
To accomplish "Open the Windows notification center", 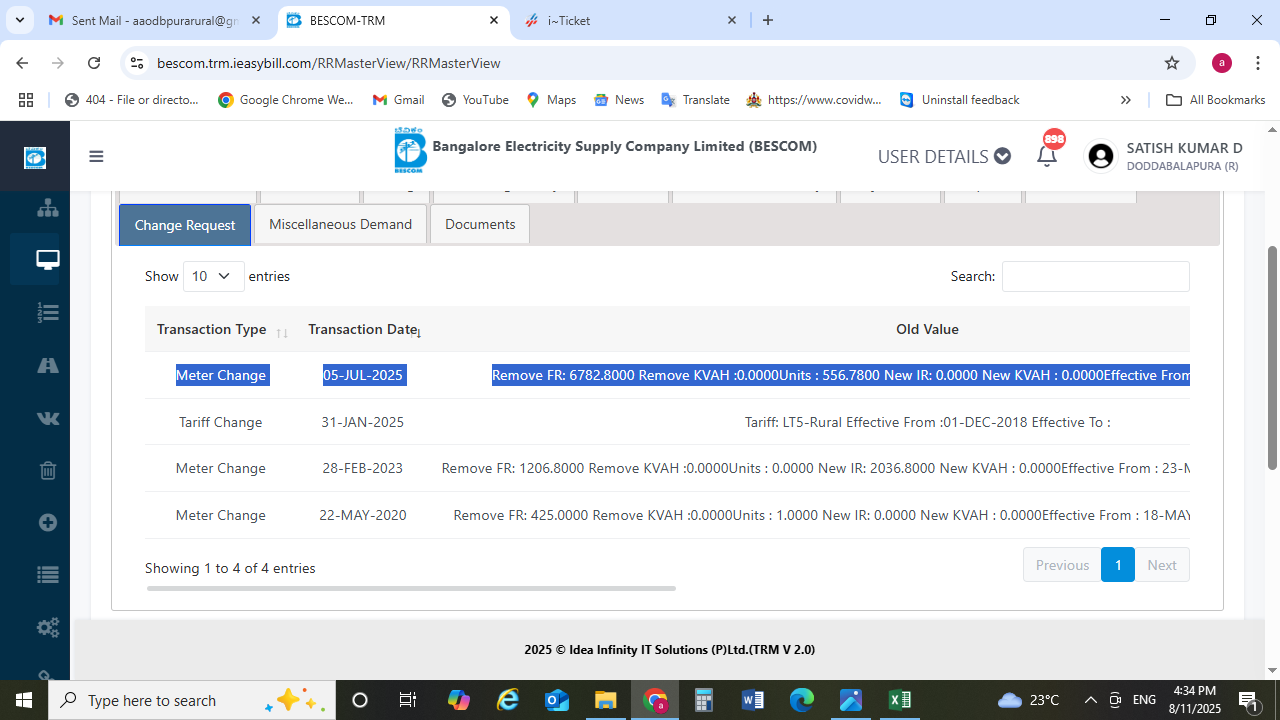I will tap(1248, 700).
